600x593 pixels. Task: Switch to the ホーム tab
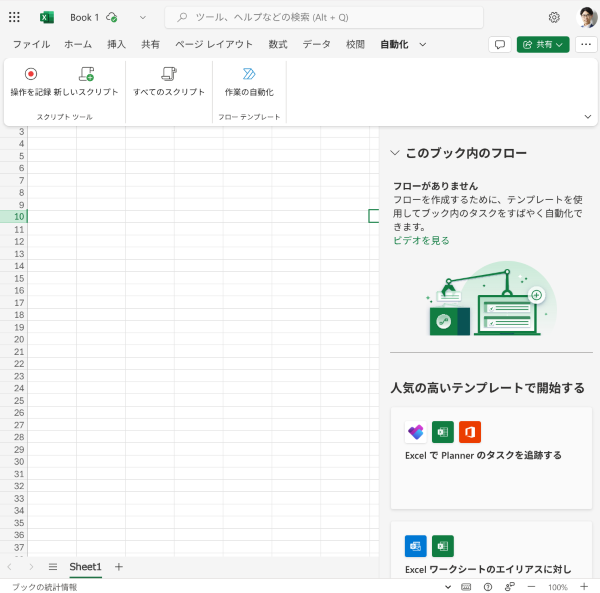coord(78,45)
